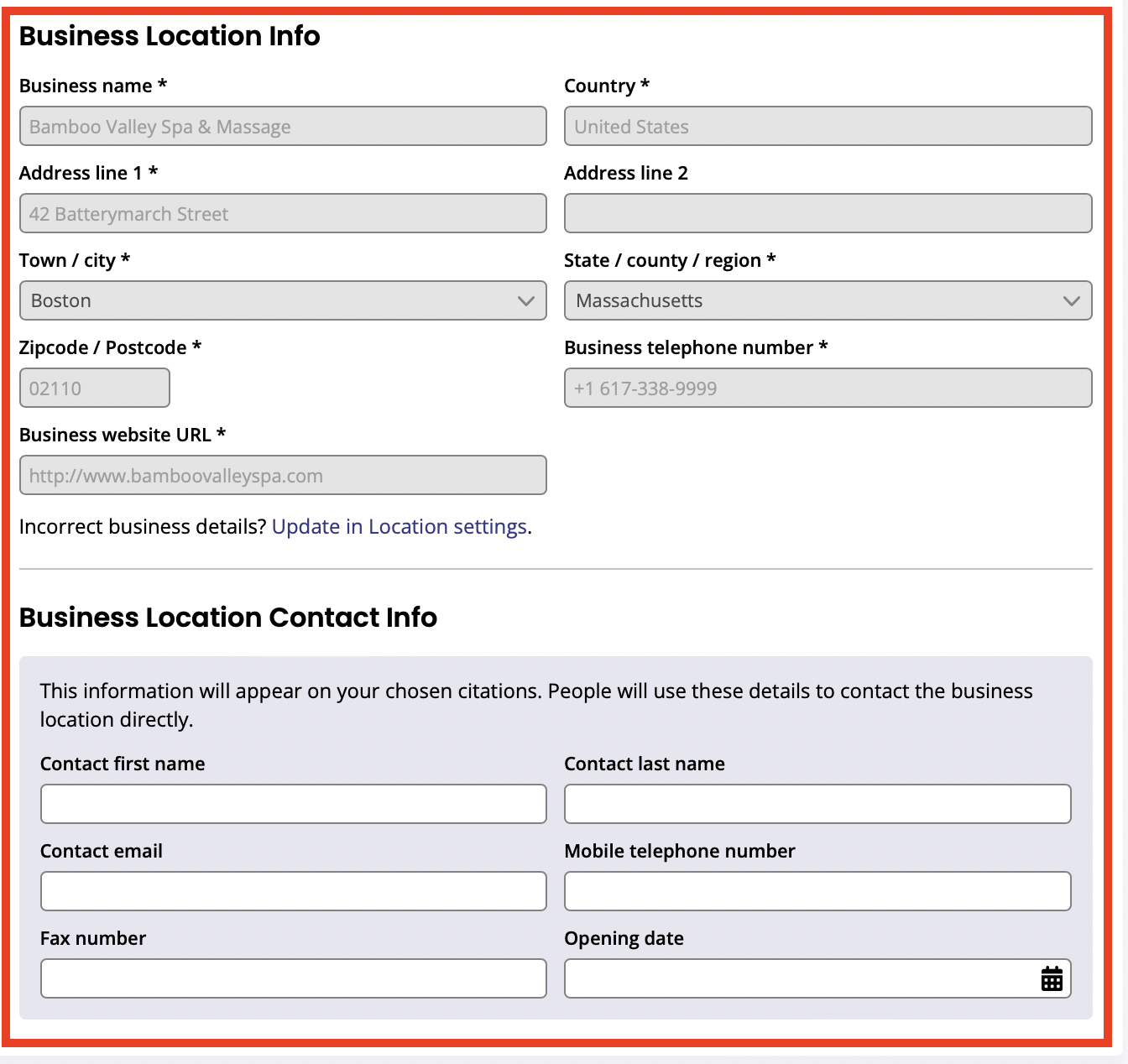Click inside the Opening date text field

coord(797,978)
